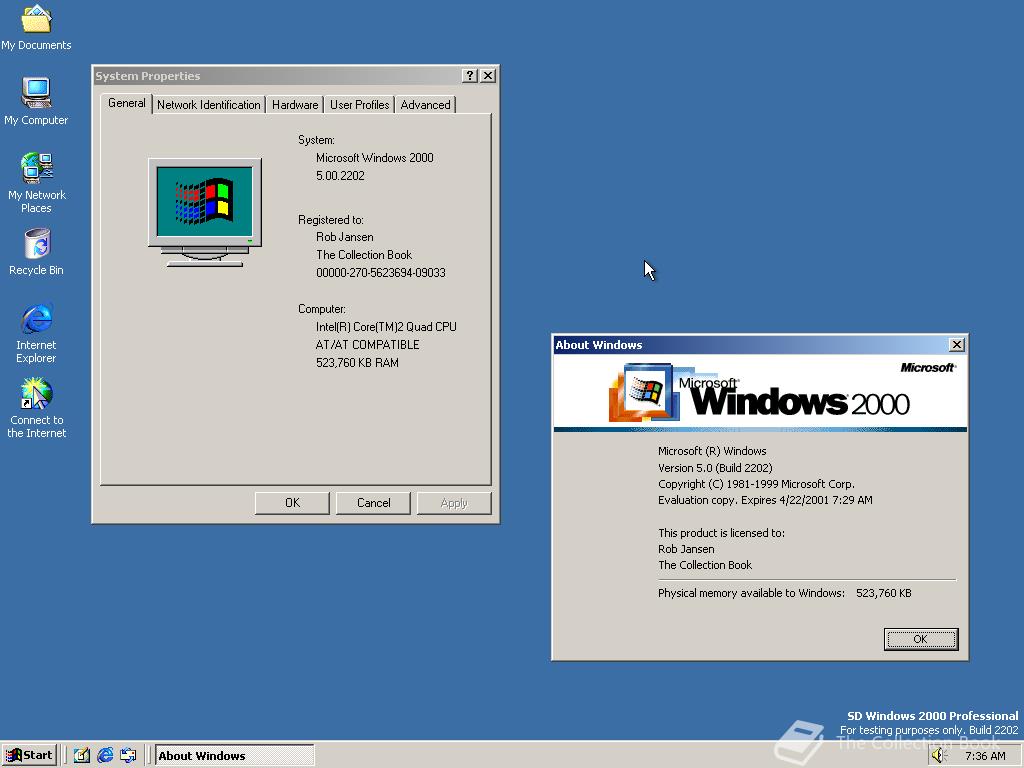
Task: Click OK in About Windows dialog
Action: pos(921,639)
